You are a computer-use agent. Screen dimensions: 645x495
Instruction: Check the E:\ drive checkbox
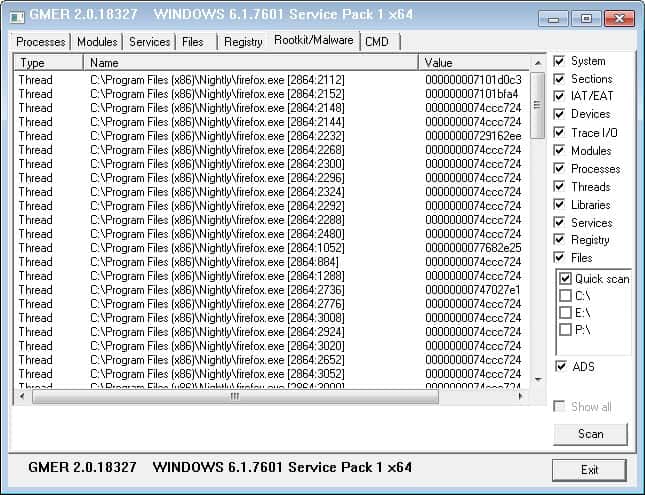click(566, 313)
